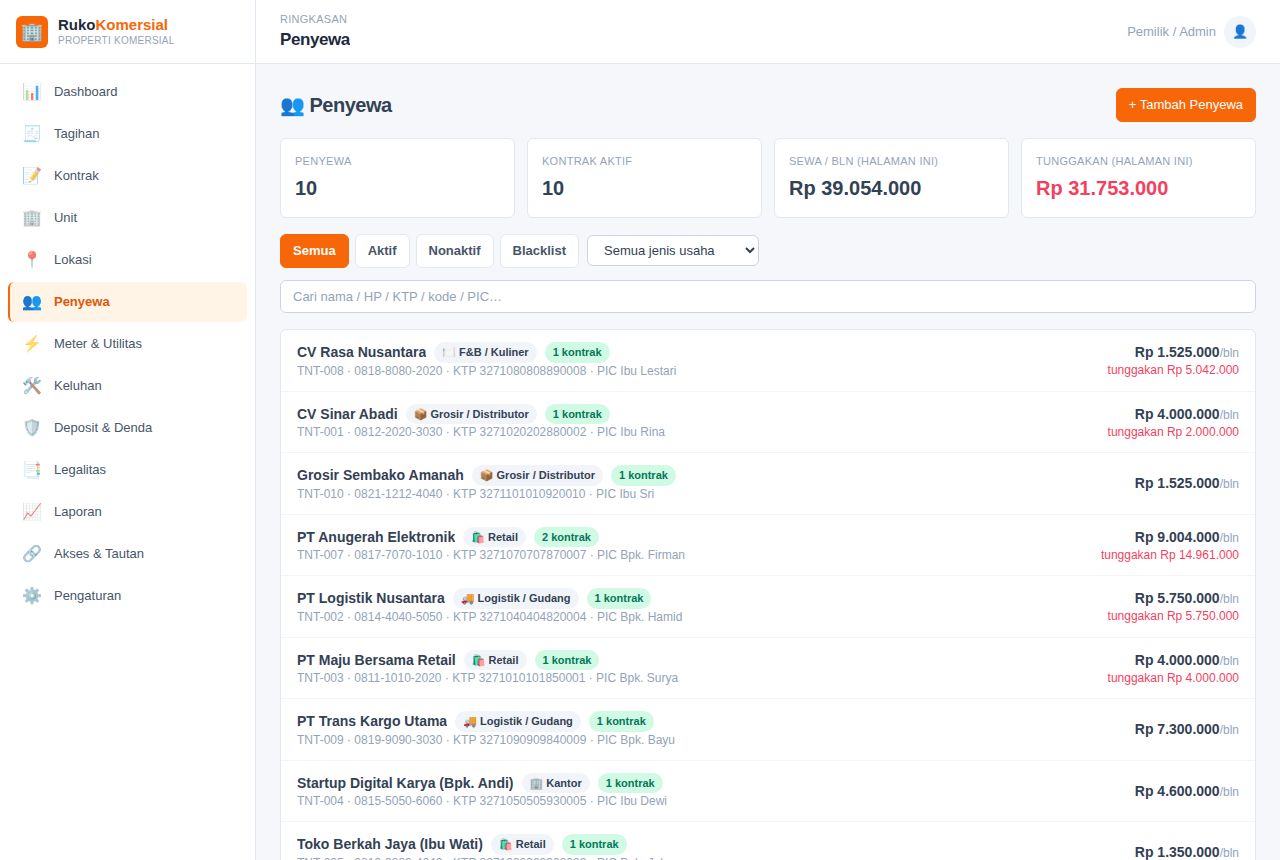Image resolution: width=1280 pixels, height=860 pixels.
Task: Click the Dashboard chart icon in sidebar
Action: (x=32, y=92)
